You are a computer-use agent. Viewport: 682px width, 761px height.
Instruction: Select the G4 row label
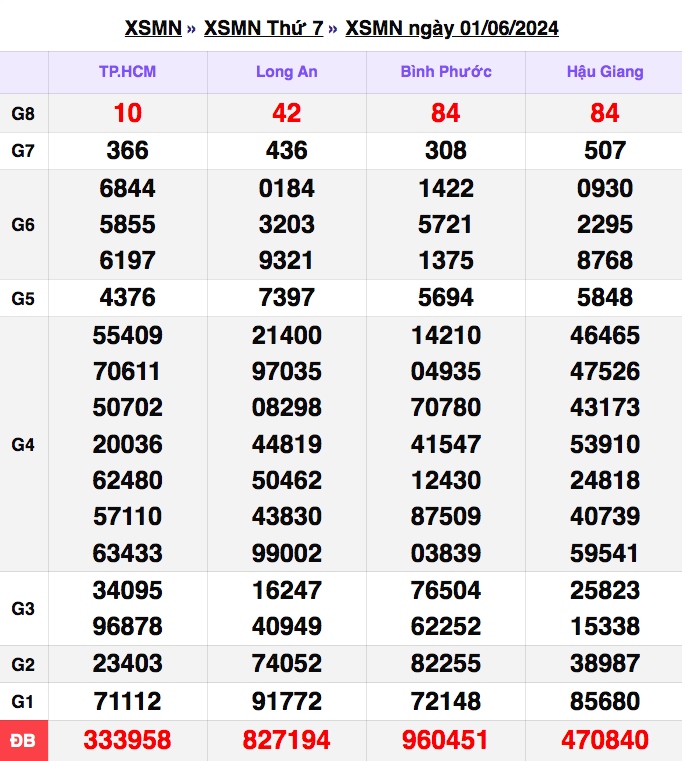23,445
